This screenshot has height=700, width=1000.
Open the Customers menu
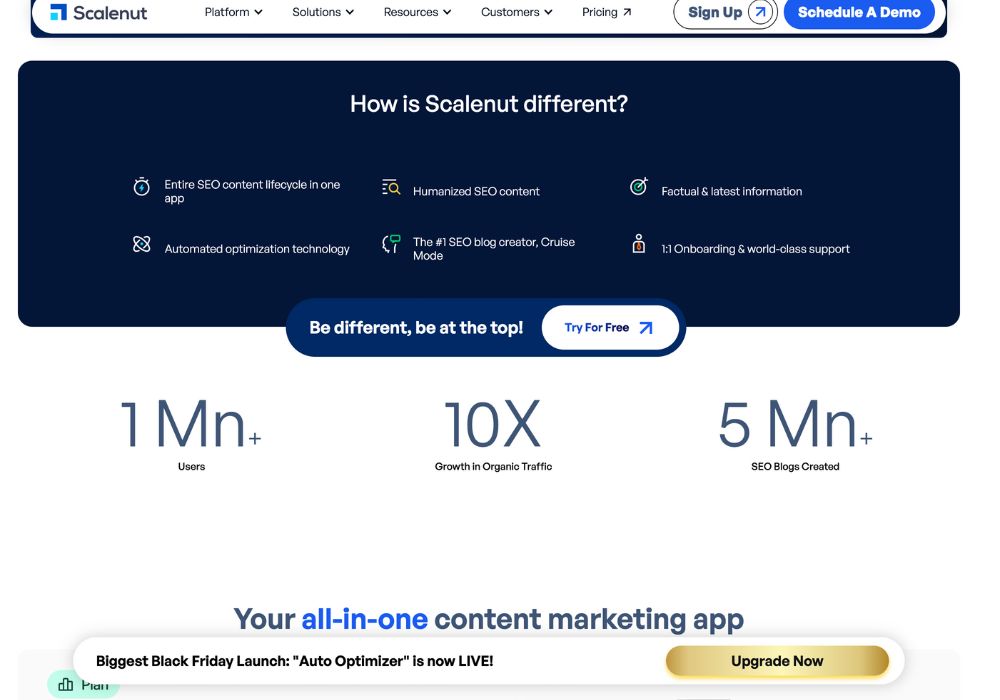click(x=515, y=12)
